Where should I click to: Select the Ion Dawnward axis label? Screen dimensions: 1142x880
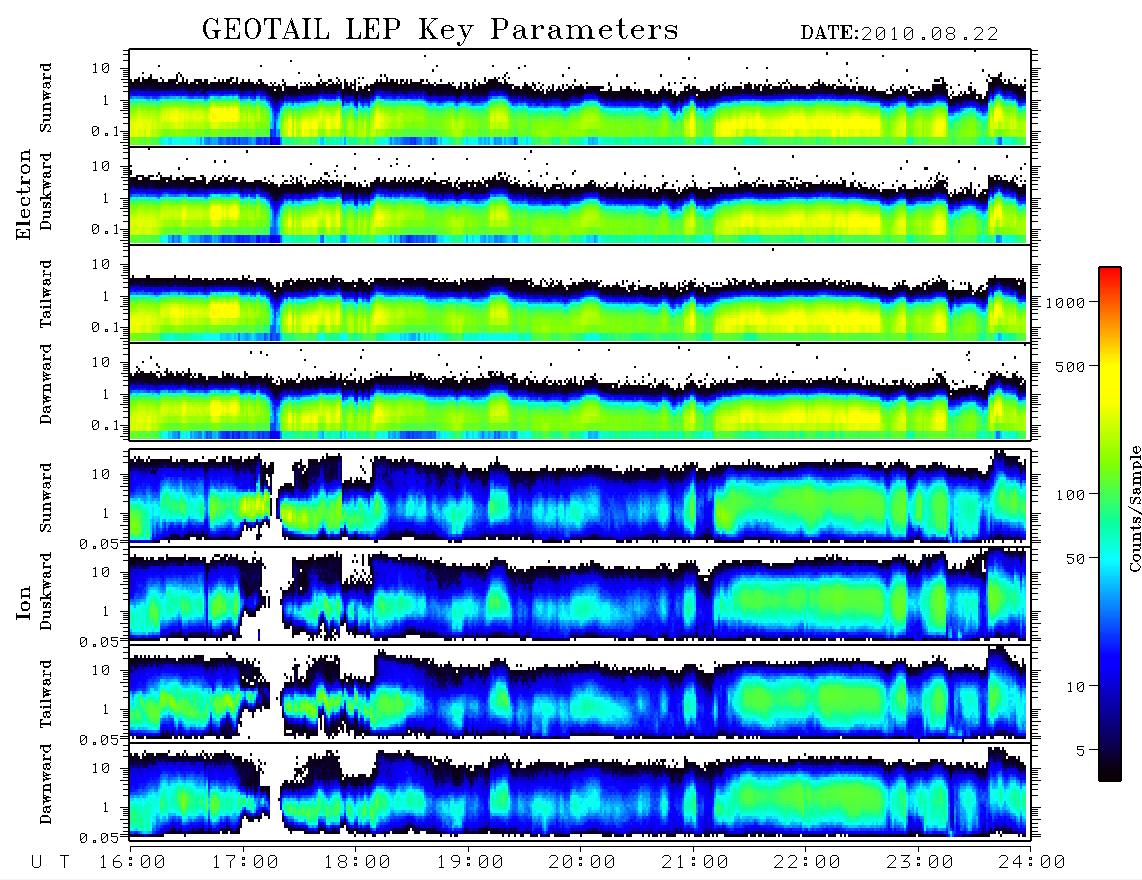point(46,784)
